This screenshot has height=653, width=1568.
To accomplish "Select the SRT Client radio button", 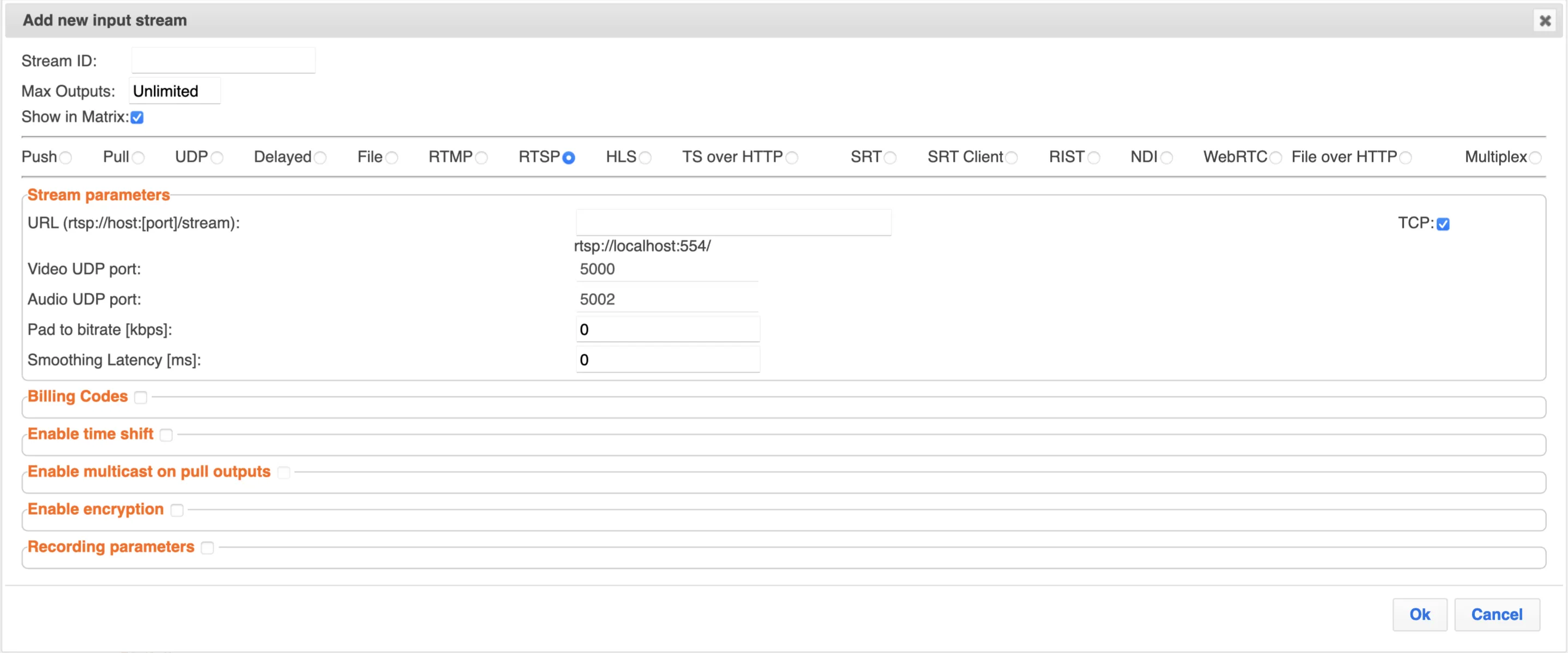I will [x=1012, y=158].
